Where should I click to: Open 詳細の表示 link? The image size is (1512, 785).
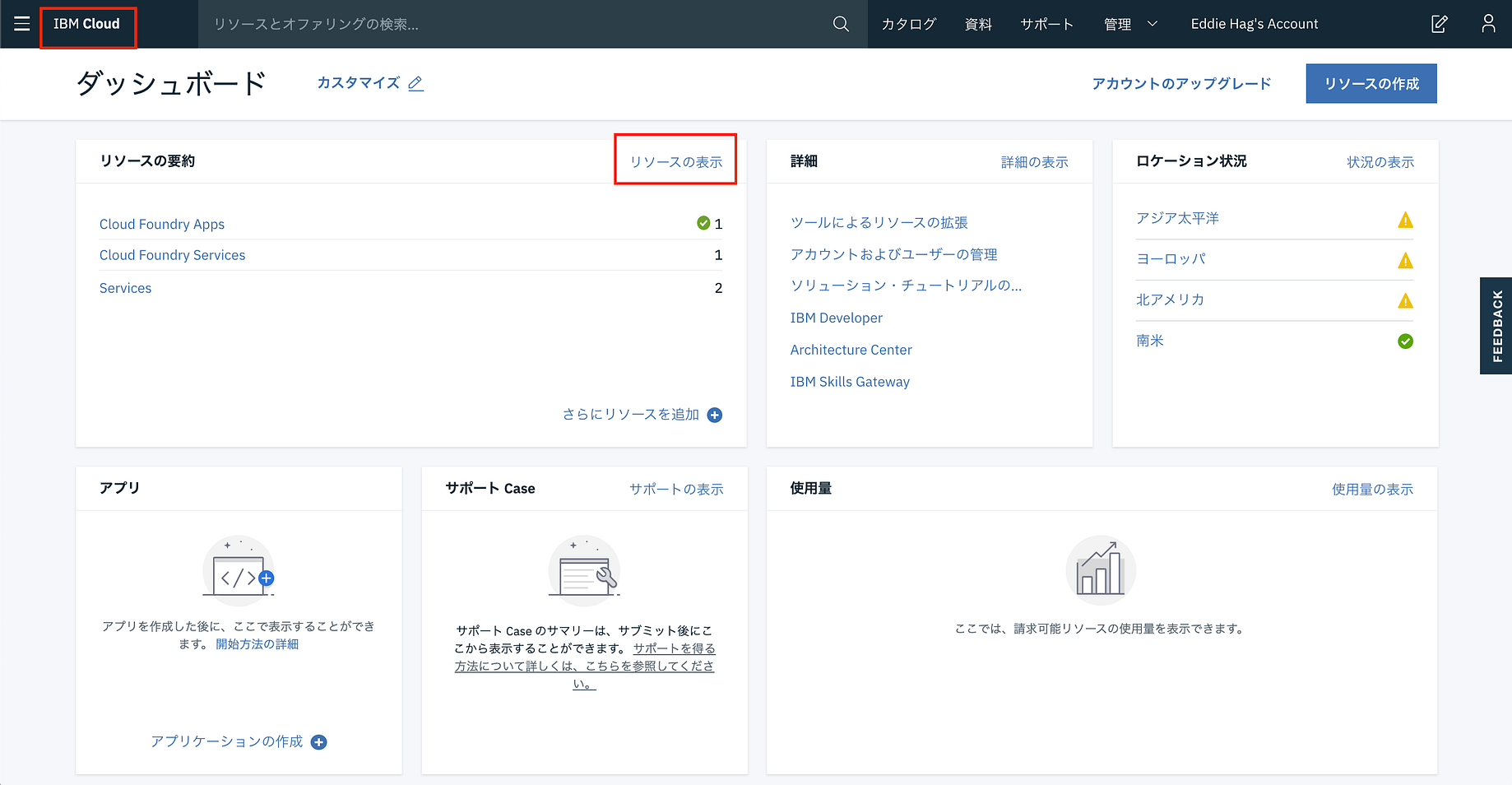1035,162
